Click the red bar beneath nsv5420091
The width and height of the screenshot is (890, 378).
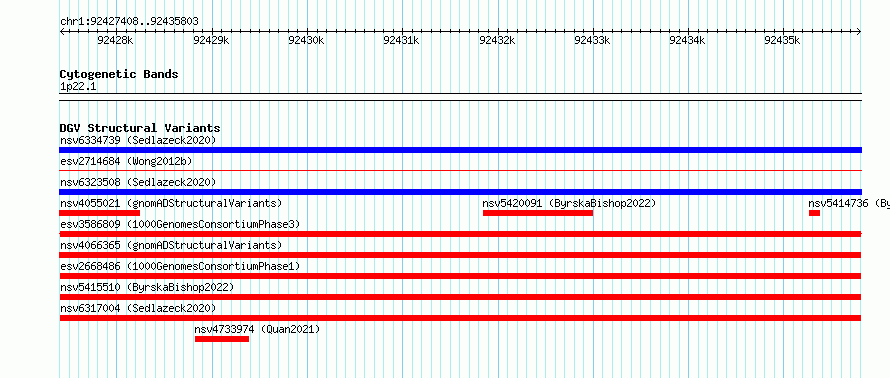[x=538, y=213]
